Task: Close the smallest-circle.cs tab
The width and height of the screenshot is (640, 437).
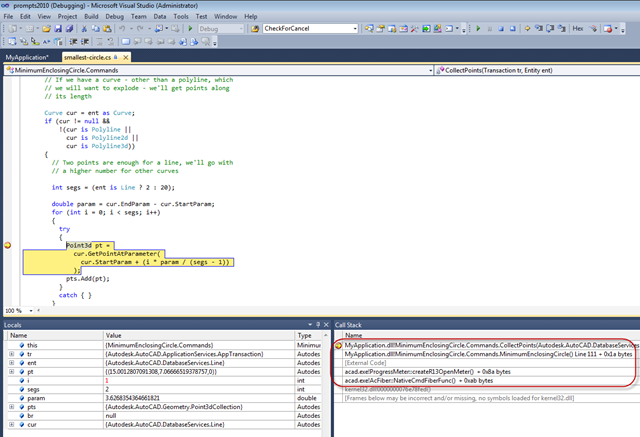Action: [x=125, y=58]
